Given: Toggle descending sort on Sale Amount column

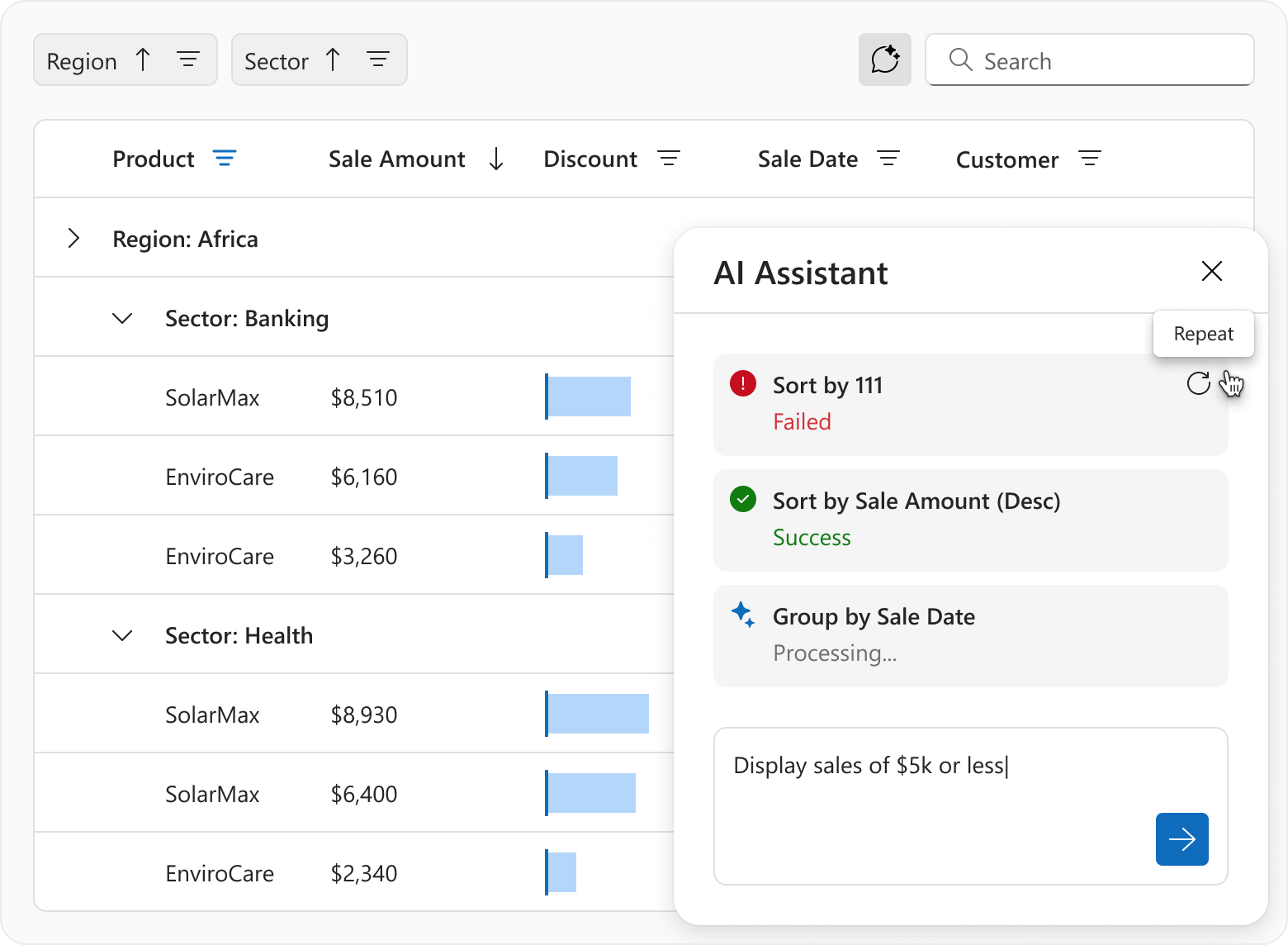Looking at the screenshot, I should pos(495,159).
